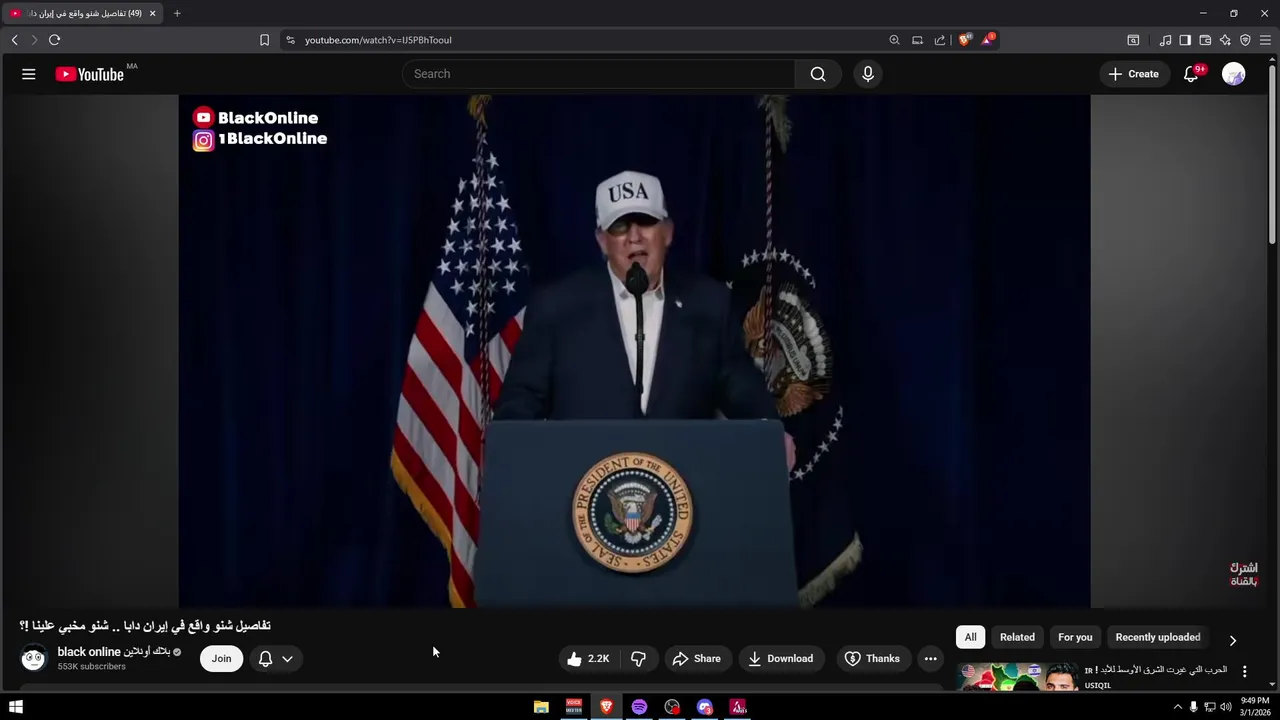Like the video with 2.2K likes
The width and height of the screenshot is (1280, 720).
coord(588,658)
